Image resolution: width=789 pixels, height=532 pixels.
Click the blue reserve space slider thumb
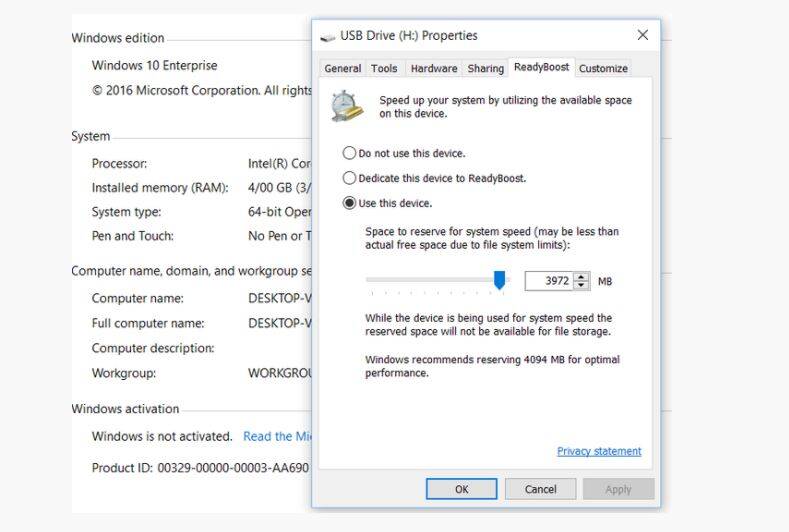499,280
